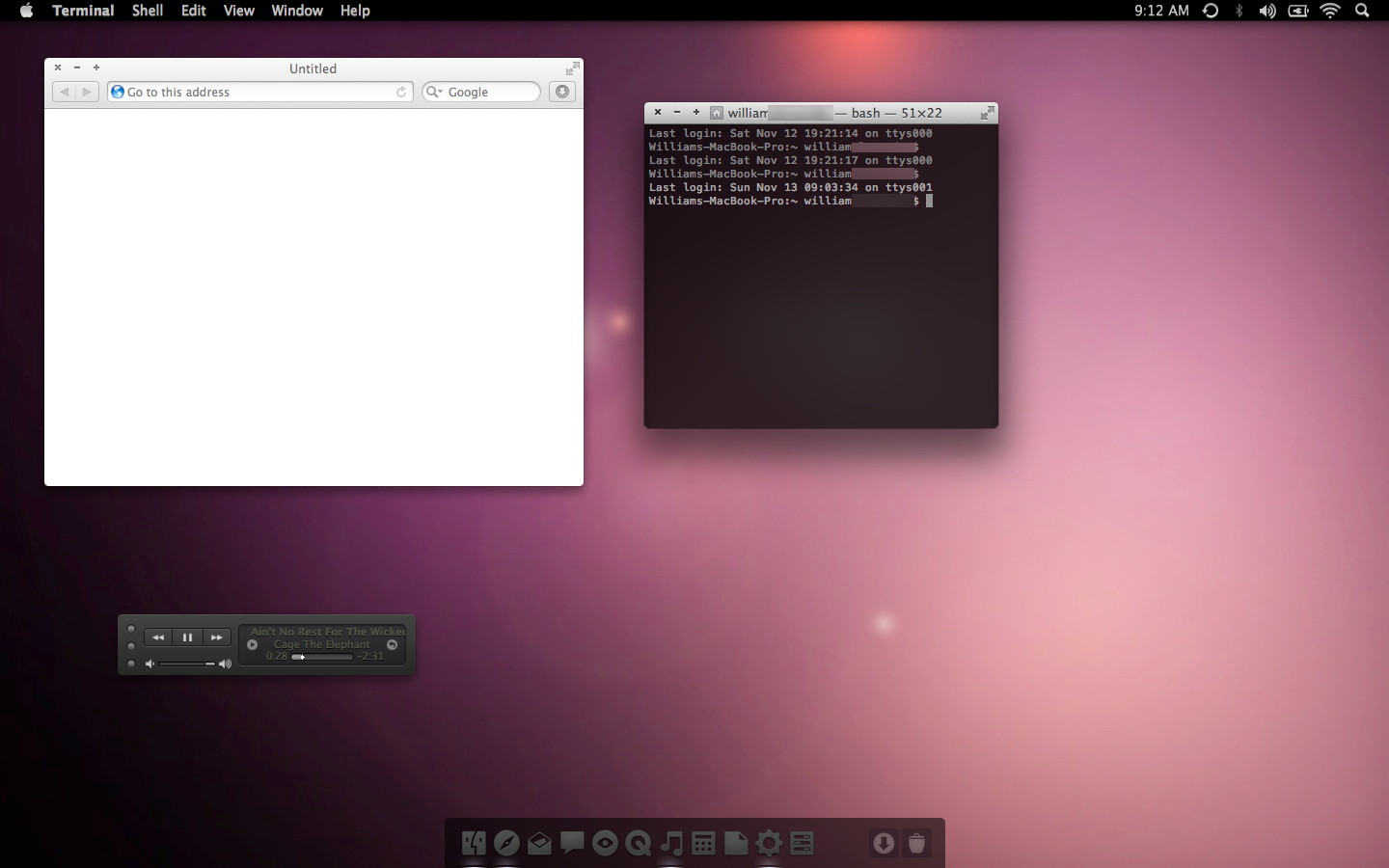The image size is (1389, 868).
Task: Launch QuickTime Player from the dock
Action: click(638, 844)
